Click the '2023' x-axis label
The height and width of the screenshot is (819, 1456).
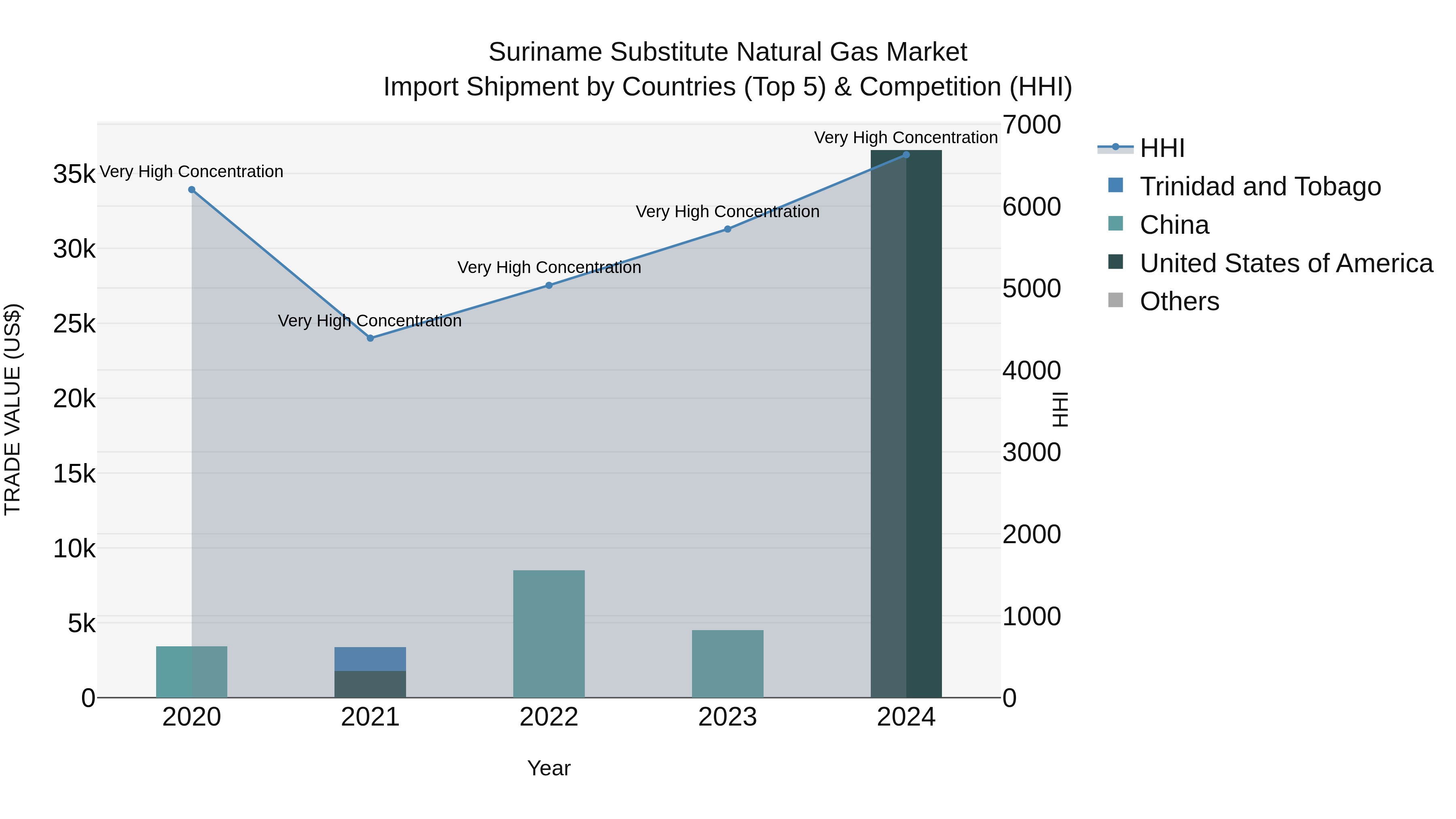pos(728,717)
